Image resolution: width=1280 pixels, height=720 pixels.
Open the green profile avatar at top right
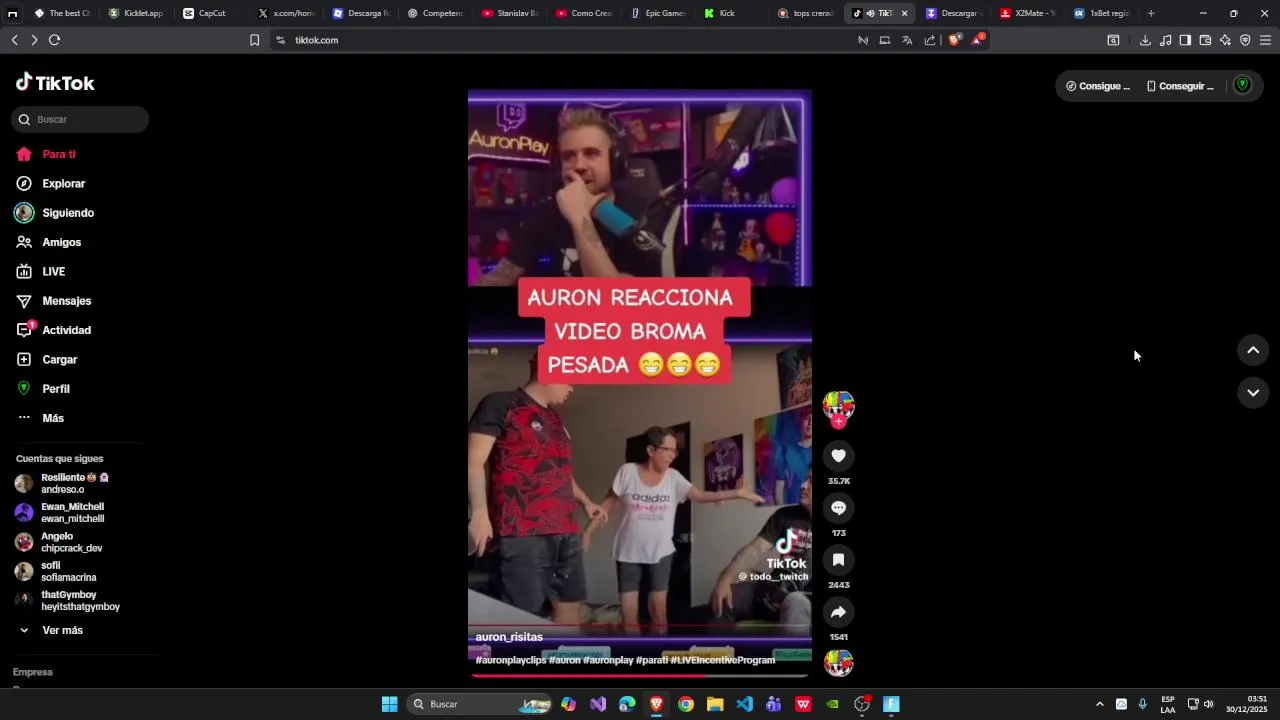tap(1242, 85)
